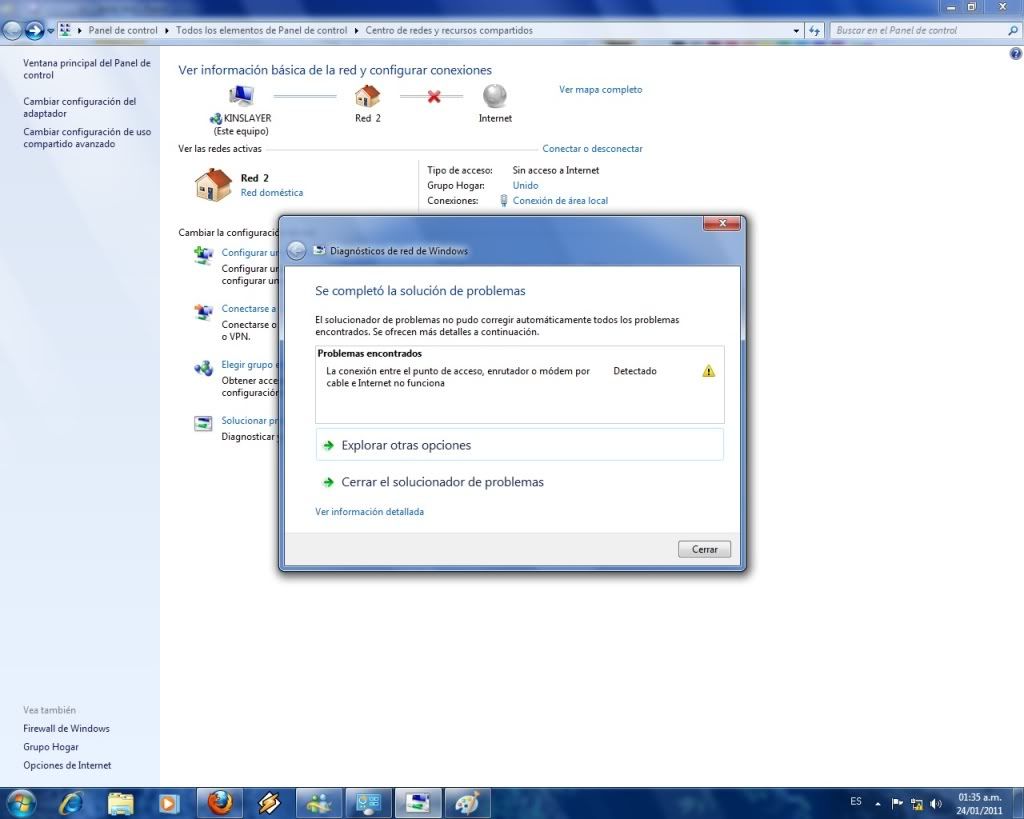Click the Internet globe icon in network map
Screen dimensions: 1024x819
[x=495, y=96]
